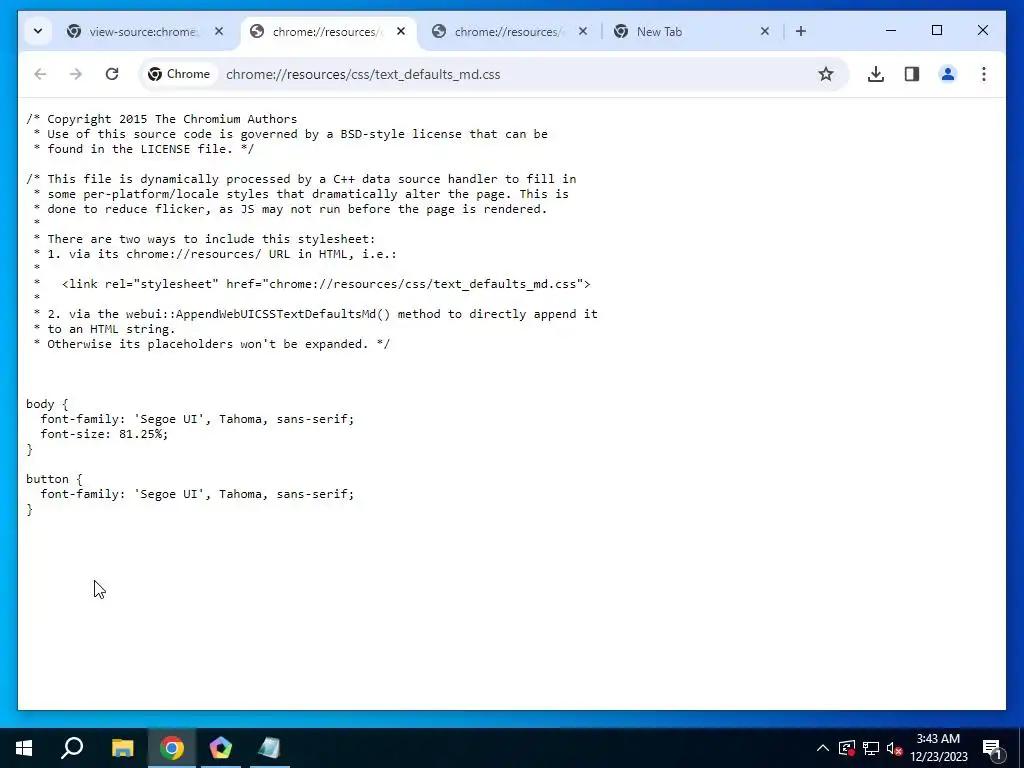1024x768 pixels.
Task: Click the link rel="stylesheet" code line
Action: [x=326, y=284]
